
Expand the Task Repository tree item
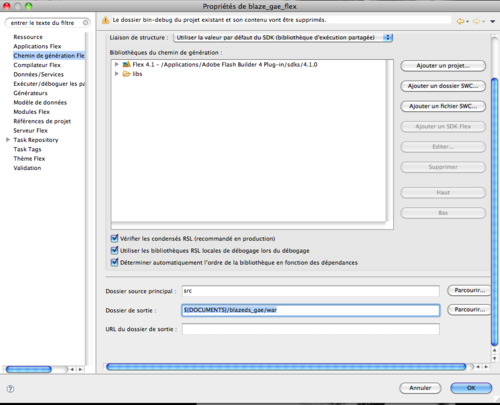[8, 140]
